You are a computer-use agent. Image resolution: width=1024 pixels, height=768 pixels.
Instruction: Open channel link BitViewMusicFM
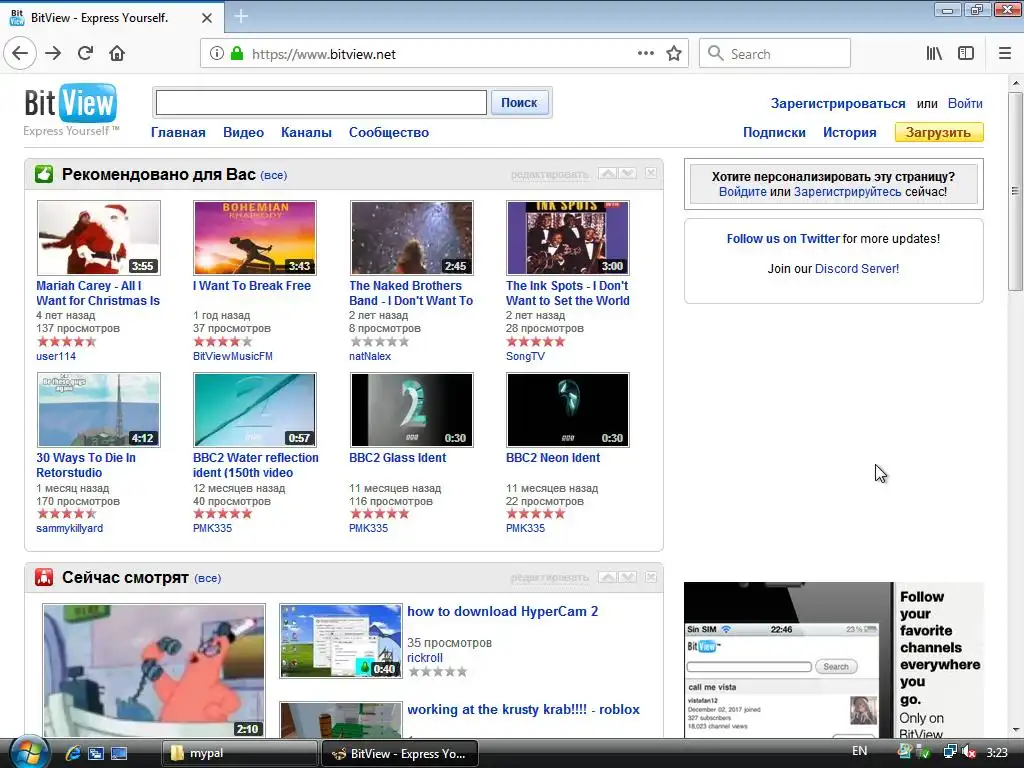(232, 356)
